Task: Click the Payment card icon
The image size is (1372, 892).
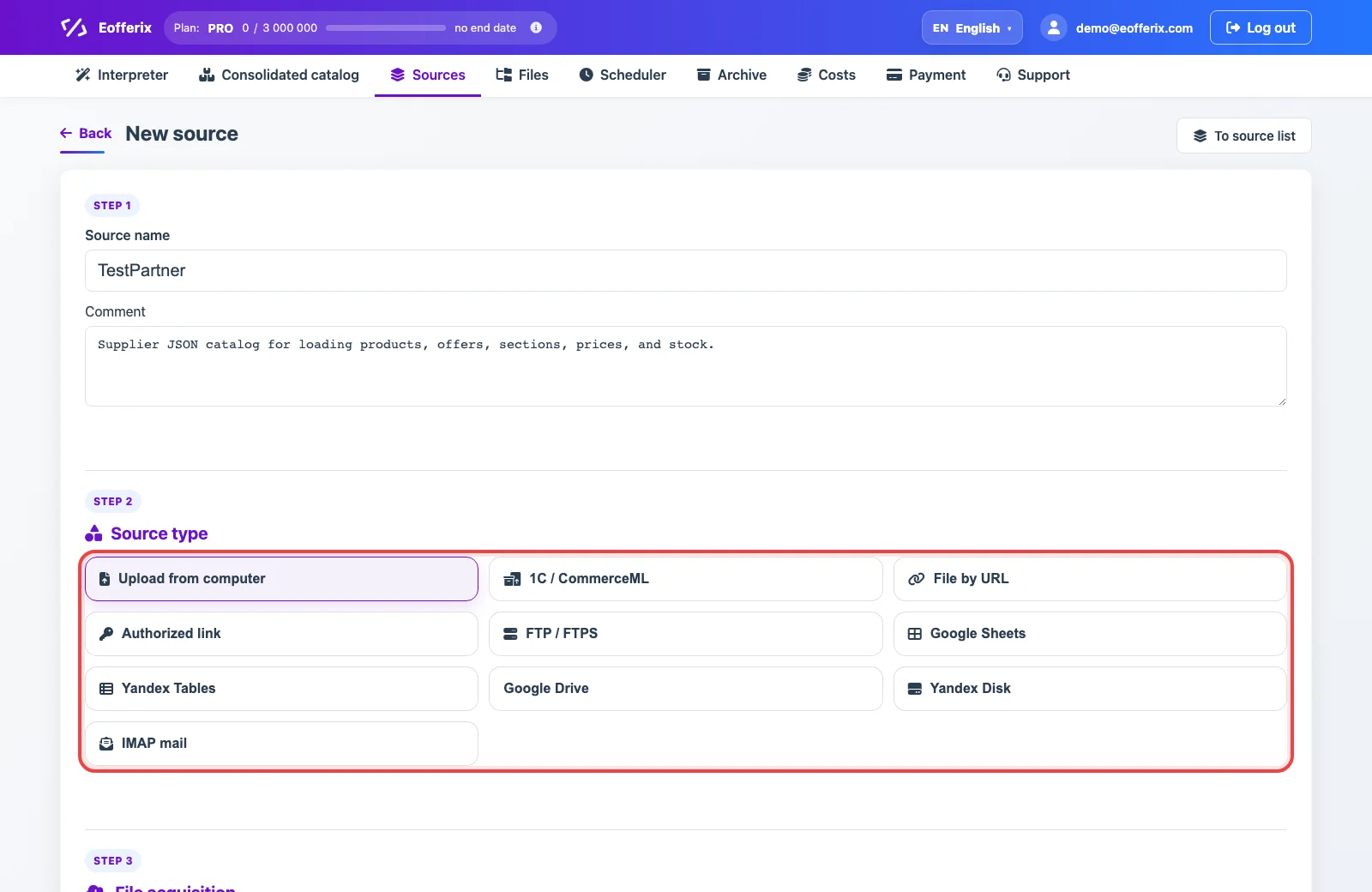Action: click(x=894, y=75)
